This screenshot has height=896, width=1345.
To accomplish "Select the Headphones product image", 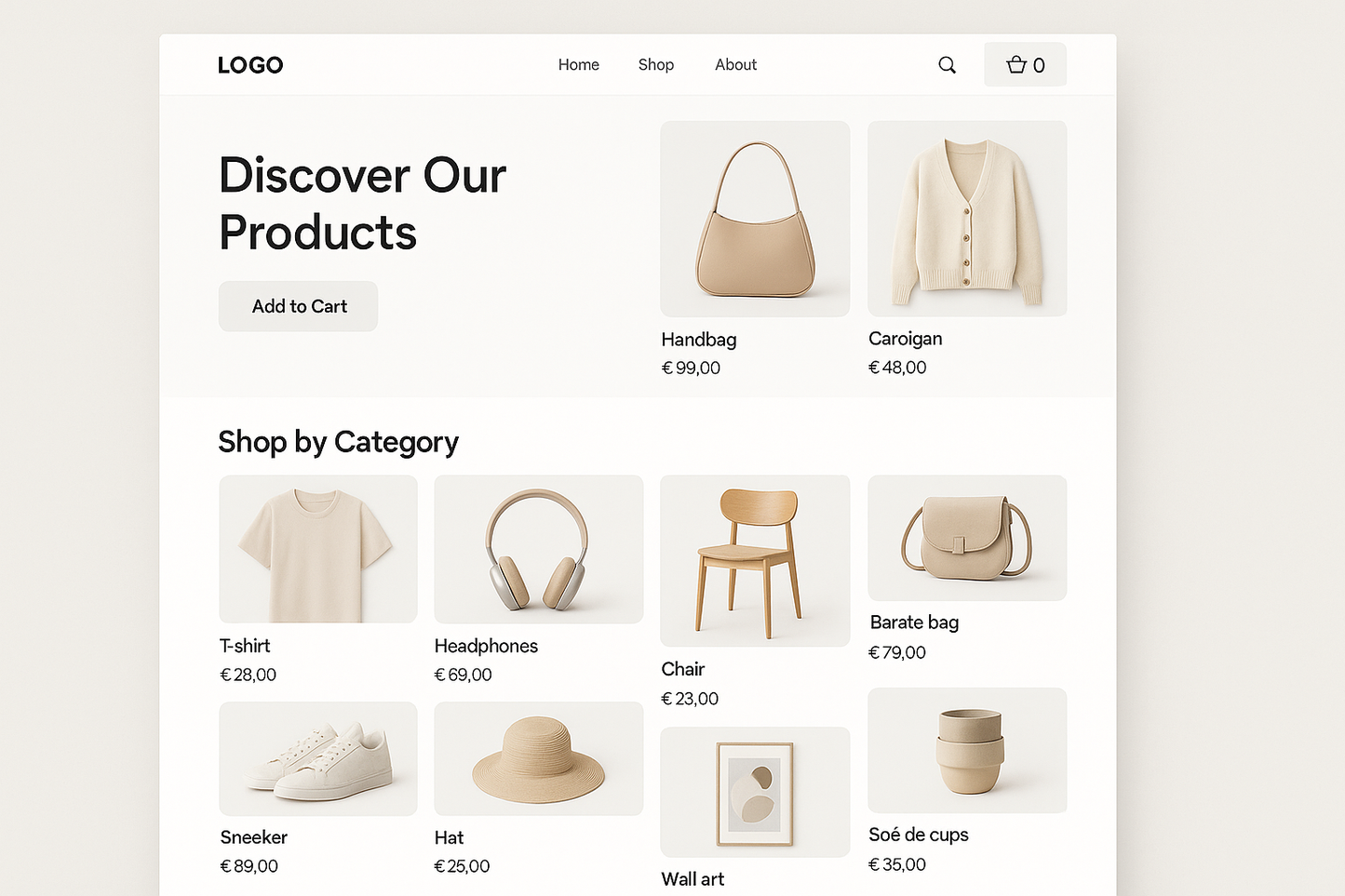I will pos(538,549).
